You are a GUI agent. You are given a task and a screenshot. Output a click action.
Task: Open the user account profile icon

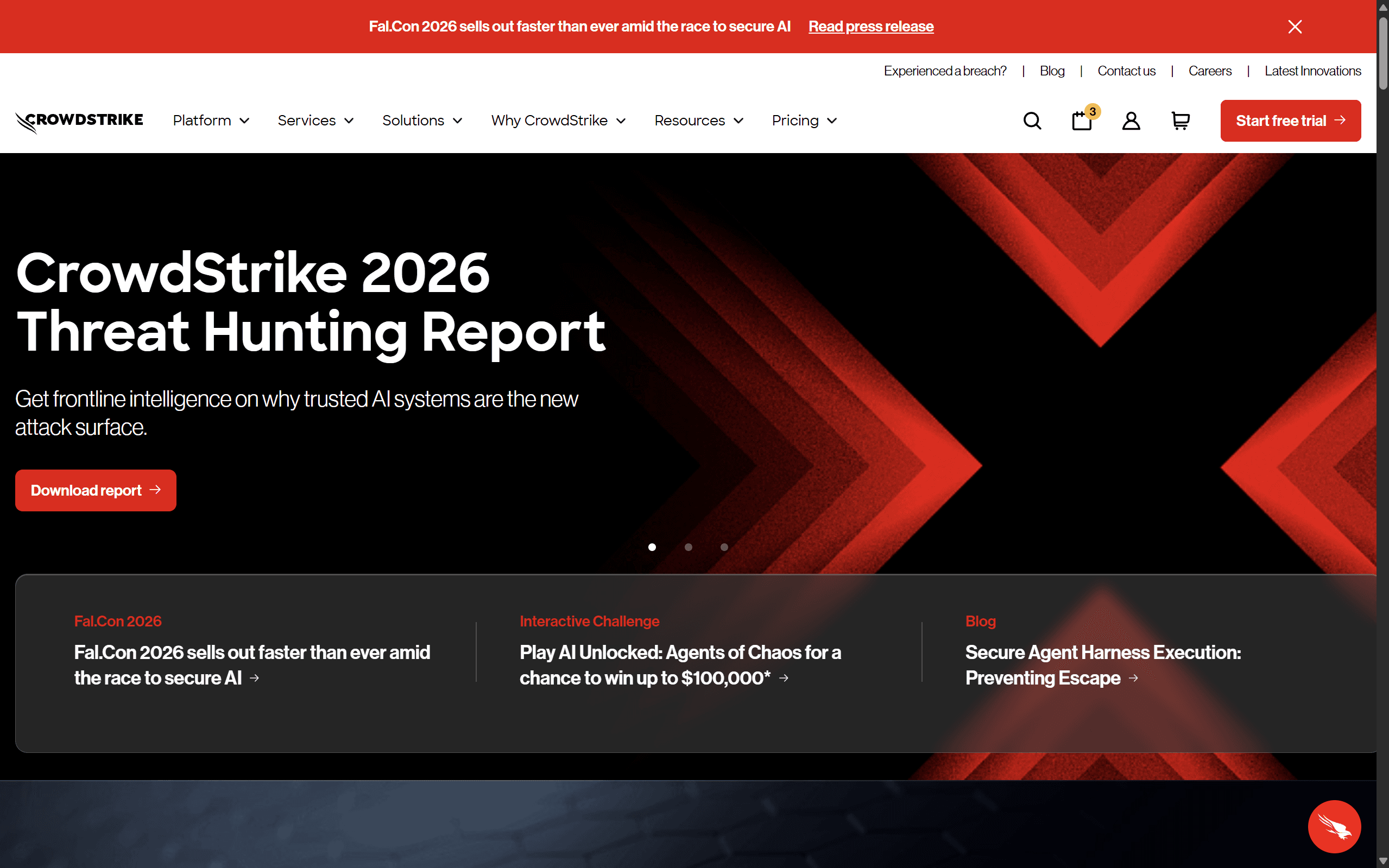click(1131, 121)
